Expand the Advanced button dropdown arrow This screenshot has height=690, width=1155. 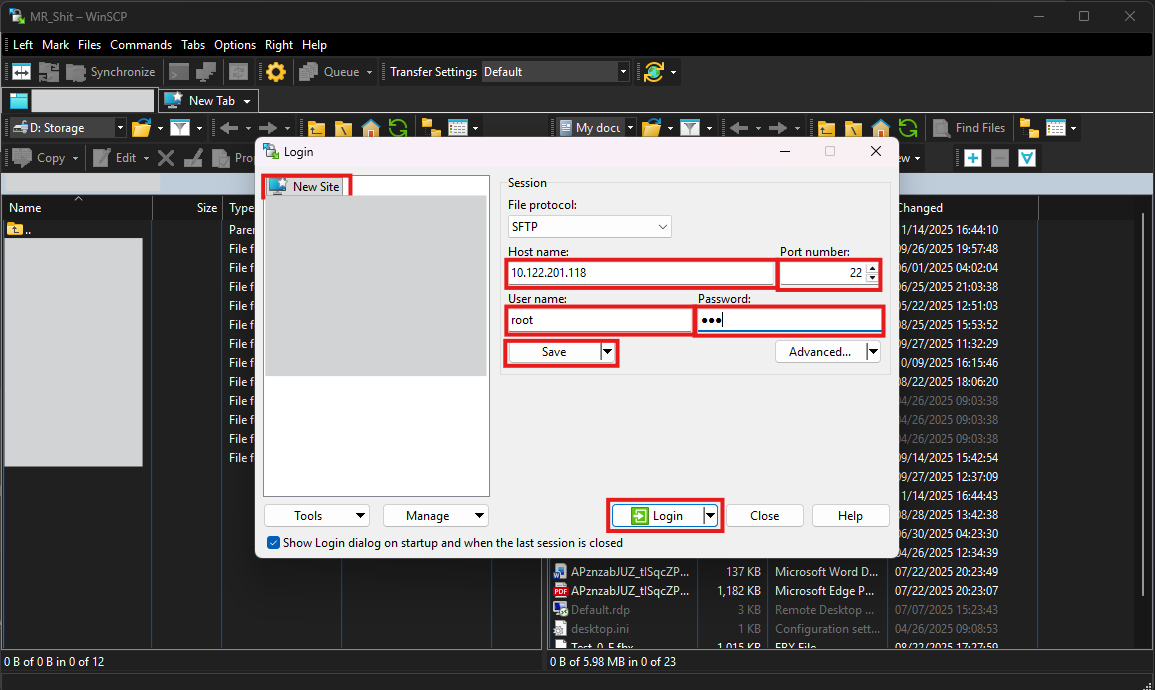coord(872,352)
